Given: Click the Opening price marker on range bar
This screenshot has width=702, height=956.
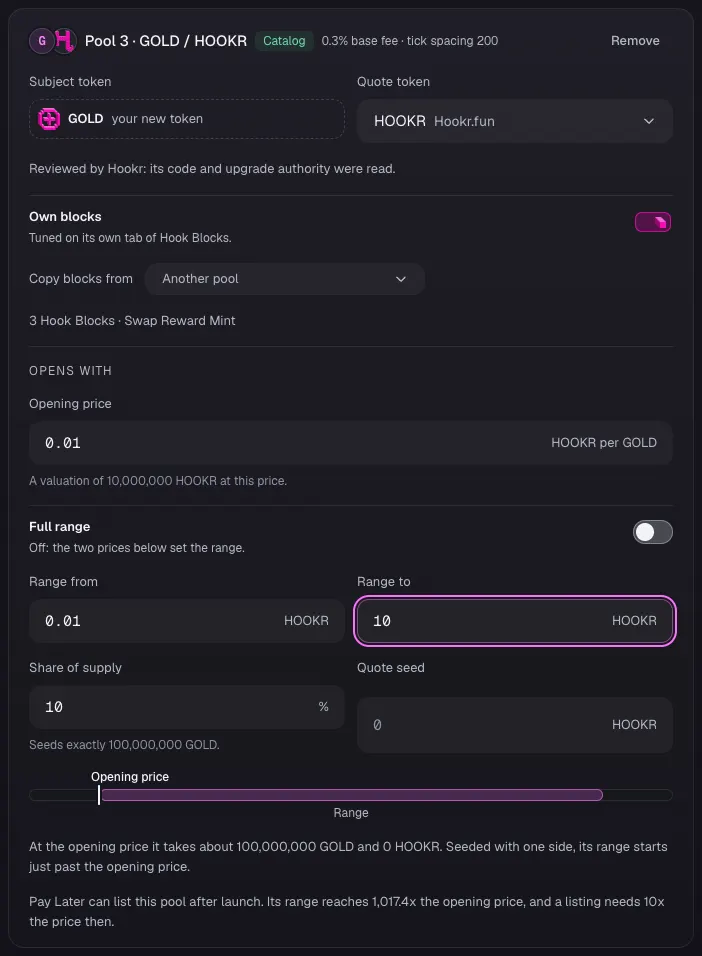Looking at the screenshot, I should tap(99, 794).
